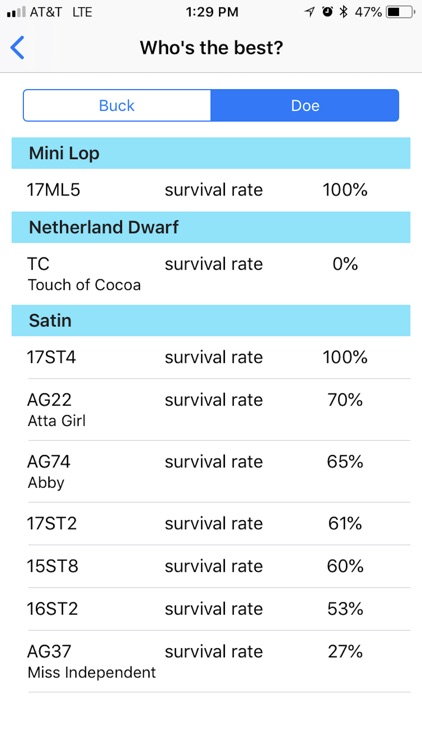
Task: Tap the Mini Lop section header
Action: (x=211, y=153)
